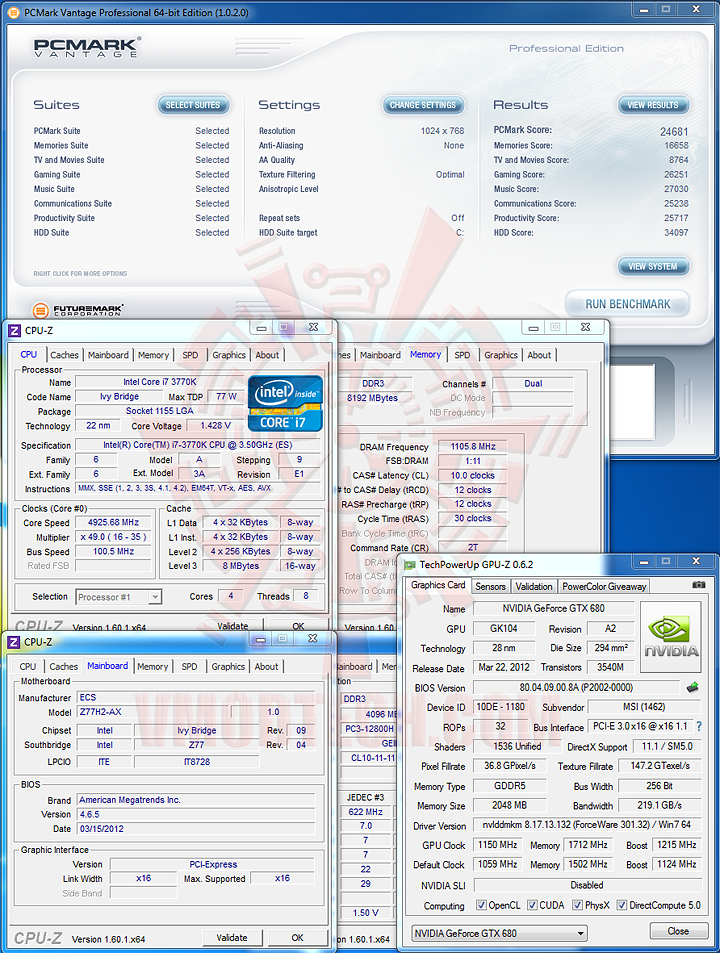Click the Select Suites button
The width and height of the screenshot is (720, 953).
click(x=193, y=105)
